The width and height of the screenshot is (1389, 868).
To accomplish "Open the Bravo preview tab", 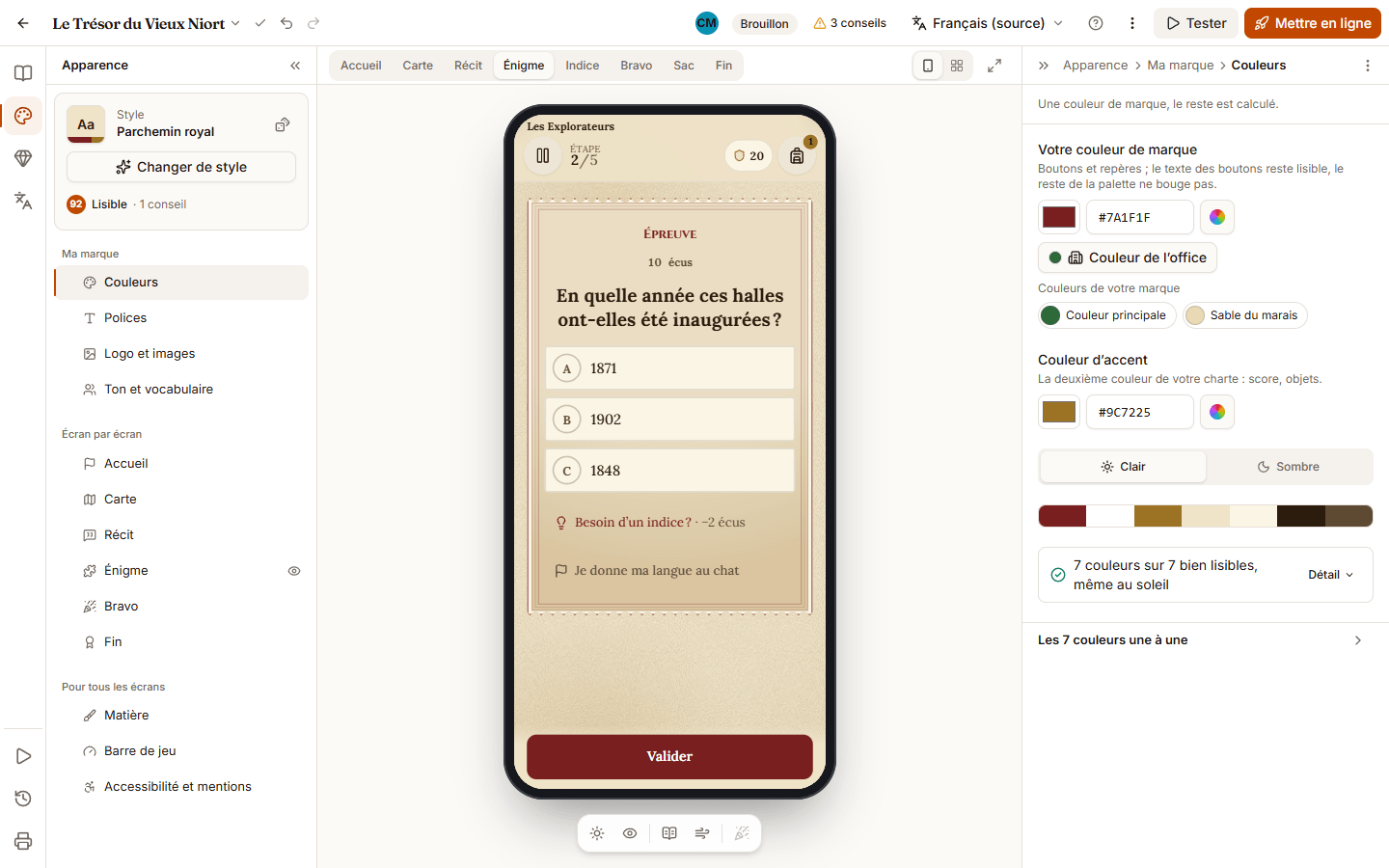I will click(637, 66).
